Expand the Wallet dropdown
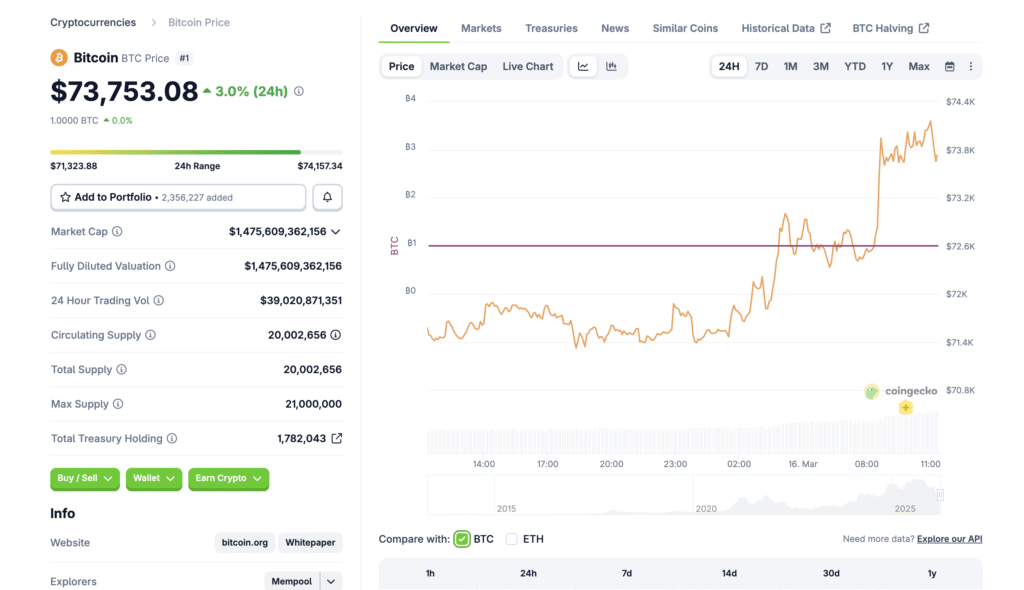The height and width of the screenshot is (590, 1024). [x=153, y=479]
